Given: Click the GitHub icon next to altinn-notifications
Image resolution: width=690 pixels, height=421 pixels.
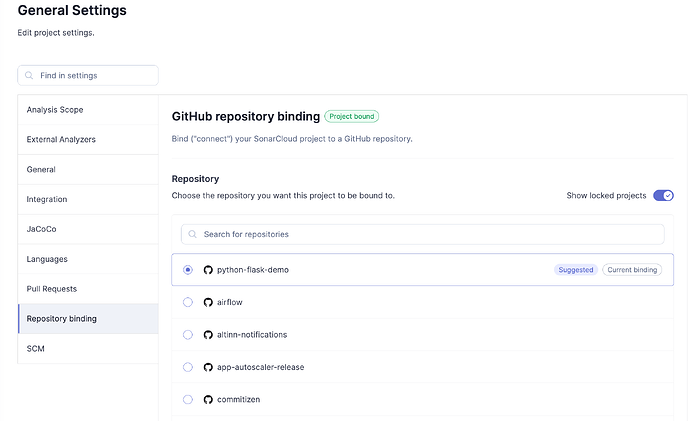Looking at the screenshot, I should tap(208, 335).
